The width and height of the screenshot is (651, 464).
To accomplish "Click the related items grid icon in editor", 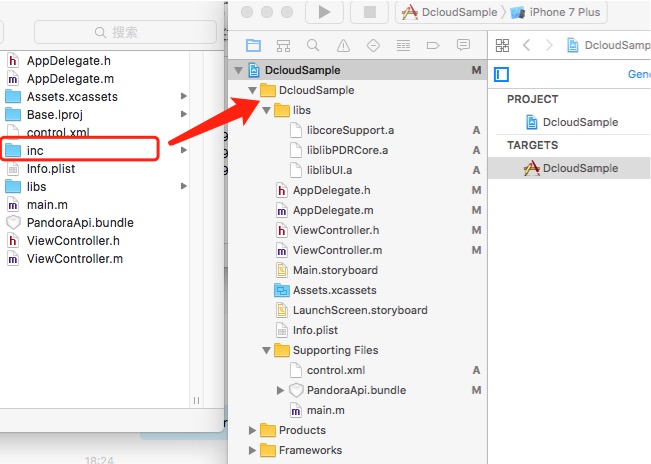I will (x=502, y=45).
